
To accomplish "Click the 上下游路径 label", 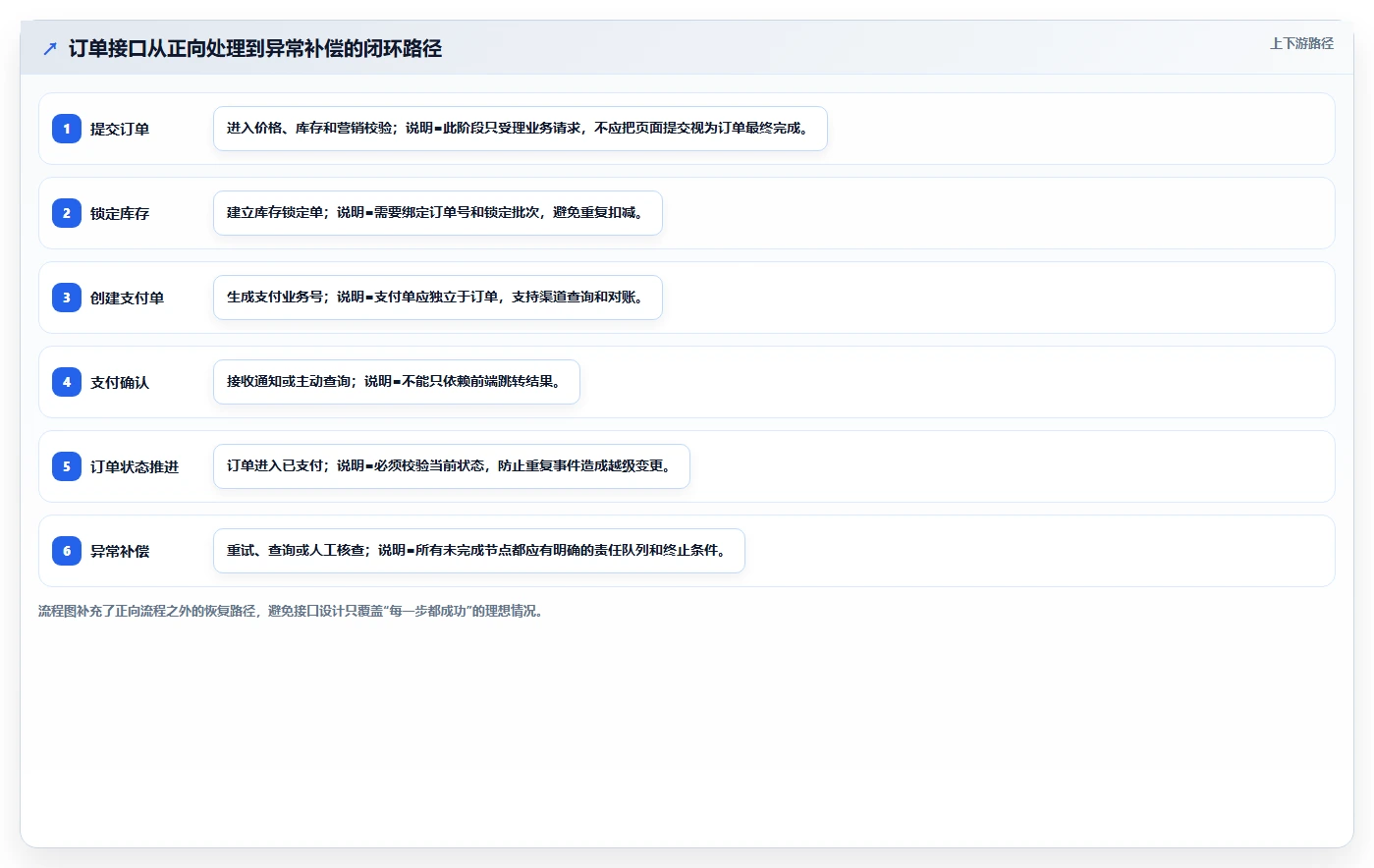I will [1301, 43].
